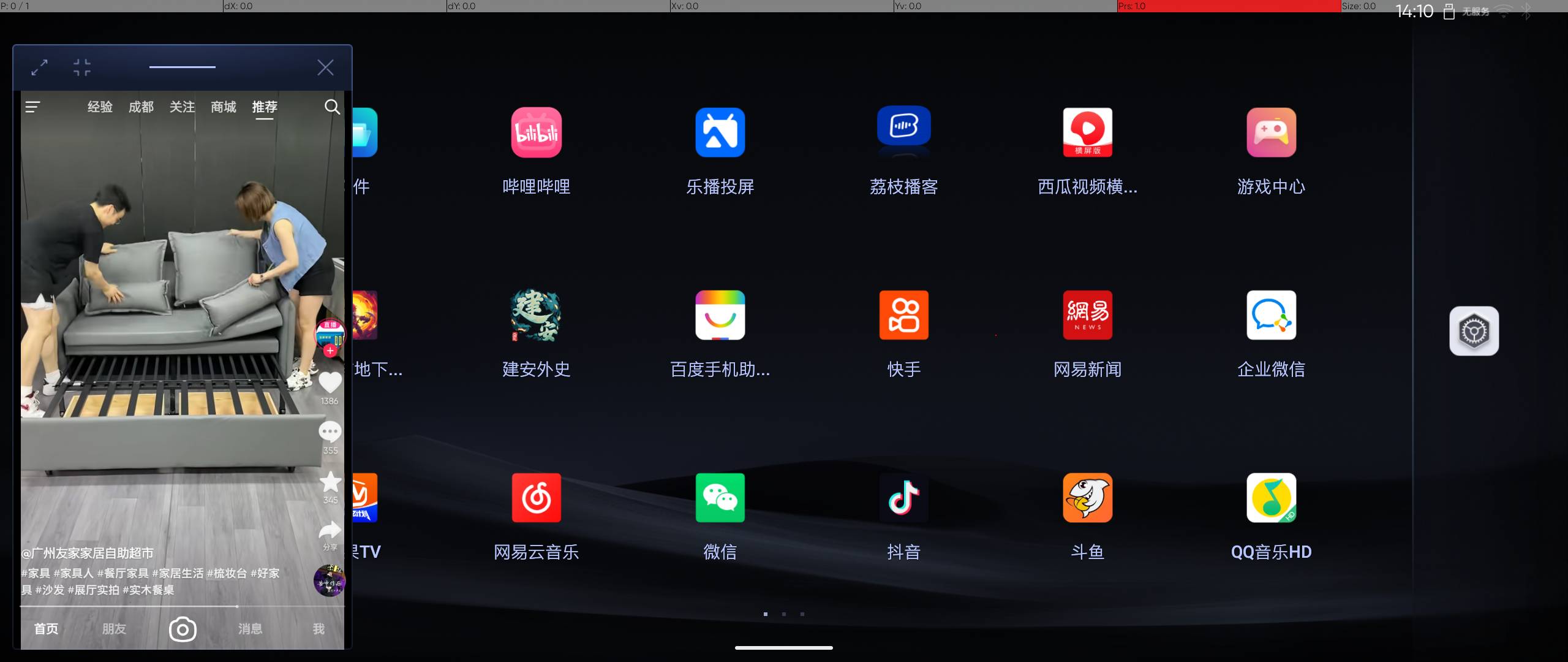Screen dimensions: 1568x662
Task: Open the comments bubble showing 355
Action: (x=330, y=432)
